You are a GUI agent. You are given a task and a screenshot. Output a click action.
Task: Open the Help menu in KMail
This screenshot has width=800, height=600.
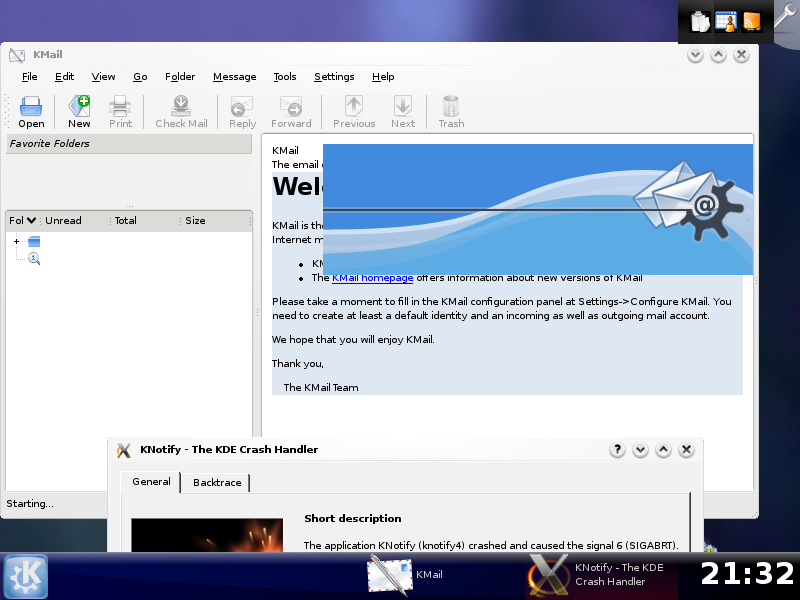click(383, 77)
